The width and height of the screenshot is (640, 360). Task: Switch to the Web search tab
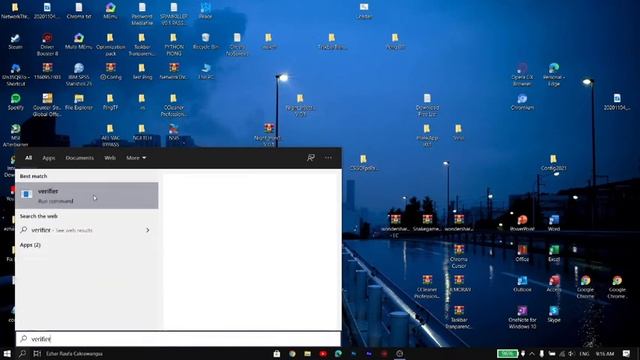[110, 158]
